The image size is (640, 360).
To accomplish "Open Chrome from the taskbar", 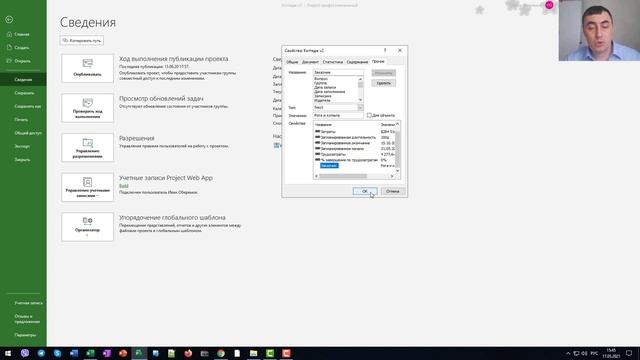I will pos(221,353).
